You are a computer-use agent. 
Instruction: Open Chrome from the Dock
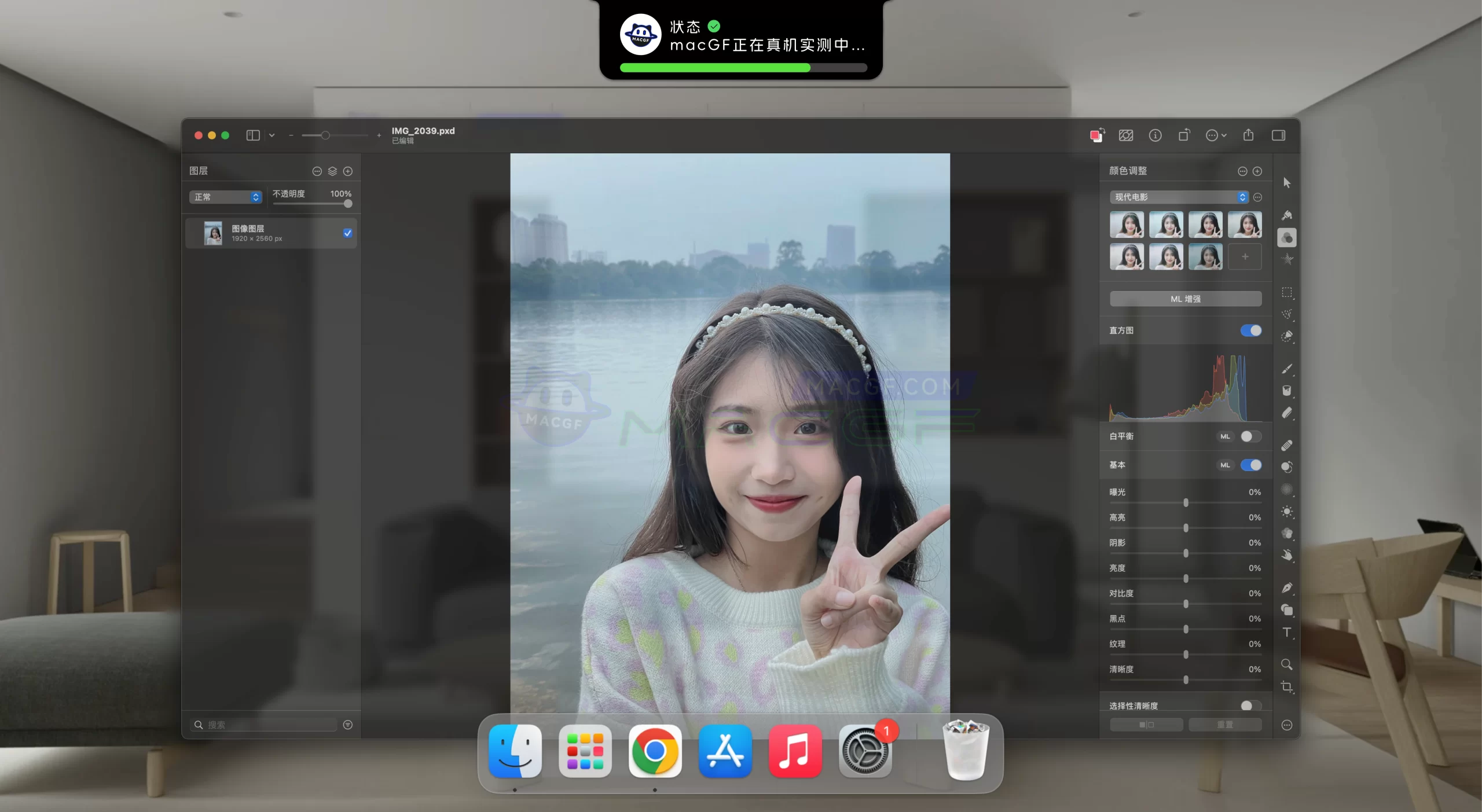655,751
